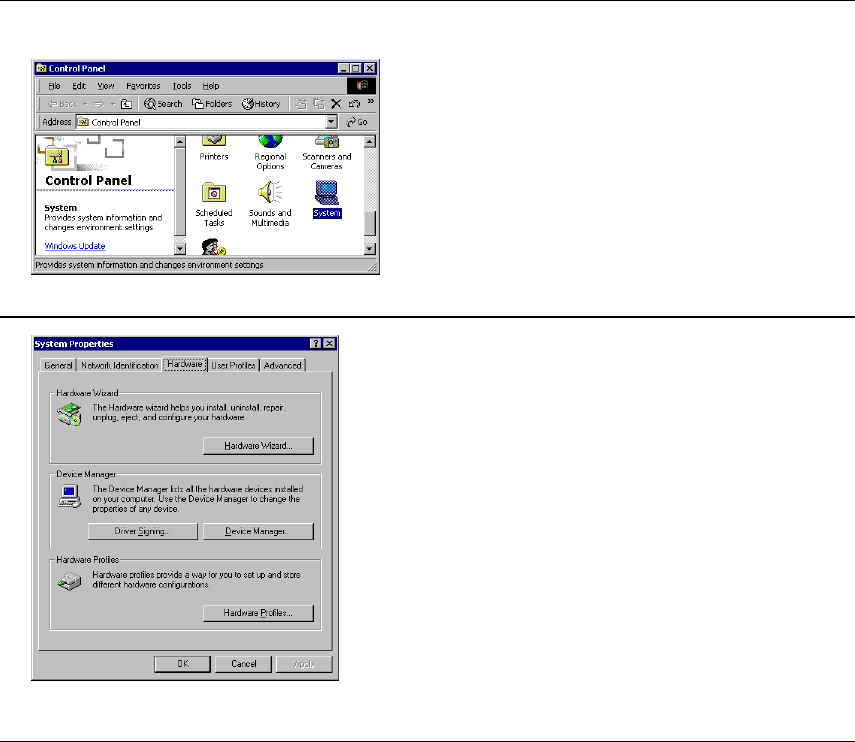Open the Scanners and Cameras icon
Image resolution: width=855 pixels, height=742 pixels.
pos(327,153)
